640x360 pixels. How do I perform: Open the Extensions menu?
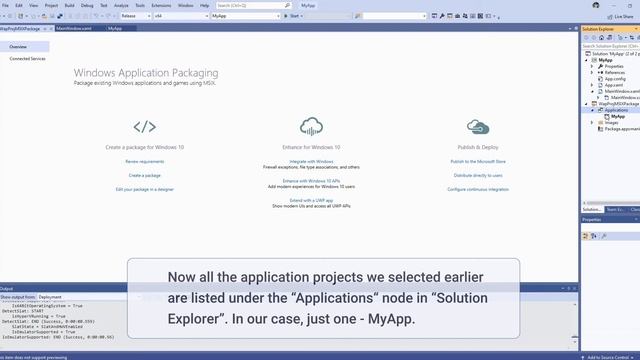tap(161, 6)
